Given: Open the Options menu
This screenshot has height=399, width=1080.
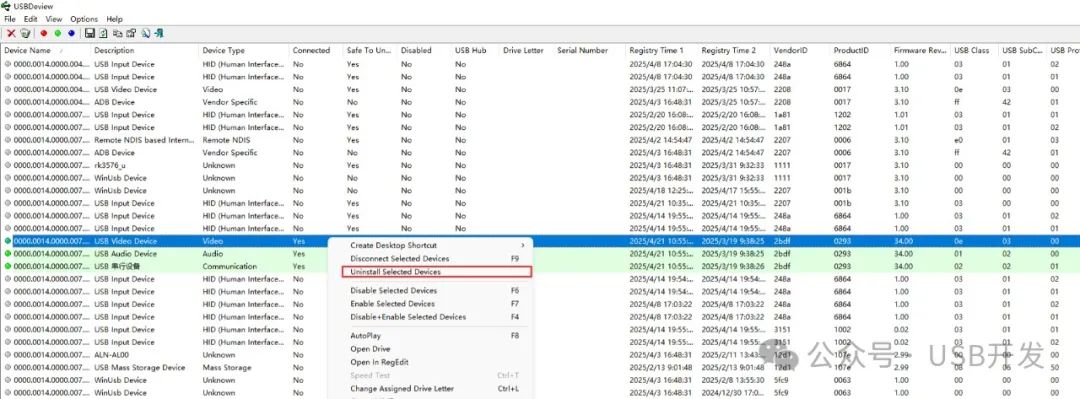Looking at the screenshot, I should [84, 19].
